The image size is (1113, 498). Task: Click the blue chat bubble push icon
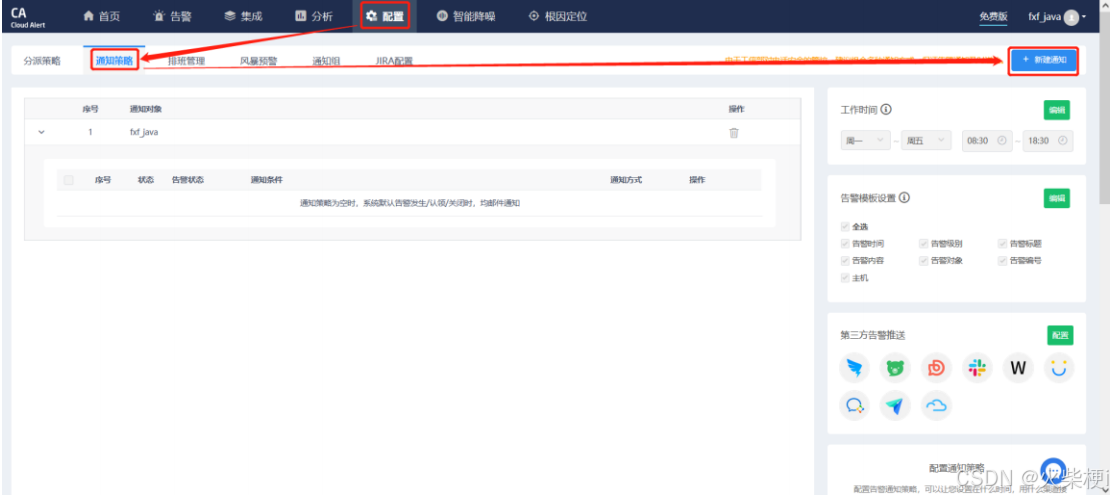854,405
